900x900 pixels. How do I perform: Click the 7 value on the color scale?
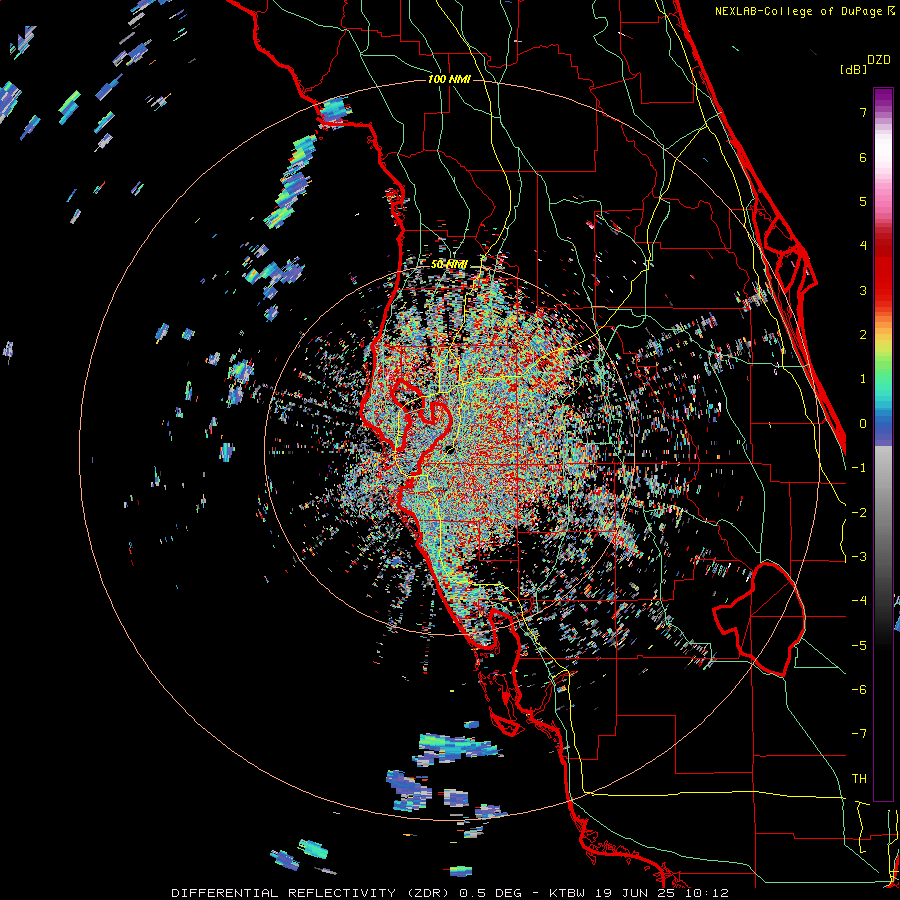(x=863, y=112)
